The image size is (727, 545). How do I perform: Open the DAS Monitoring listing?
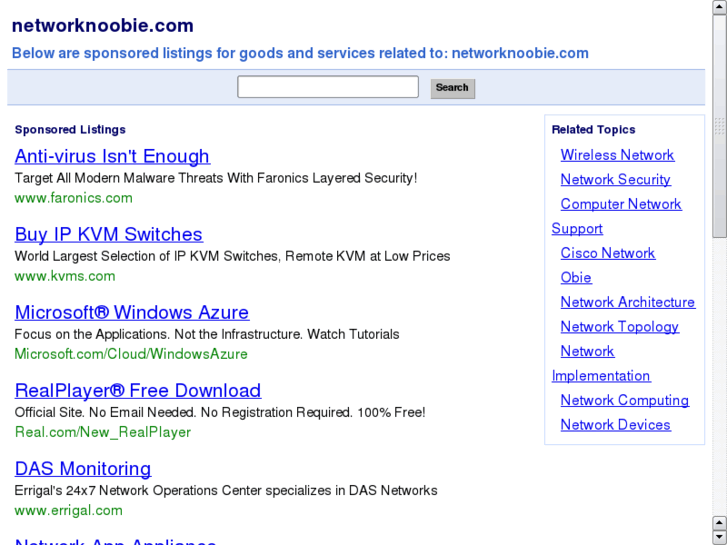[83, 468]
